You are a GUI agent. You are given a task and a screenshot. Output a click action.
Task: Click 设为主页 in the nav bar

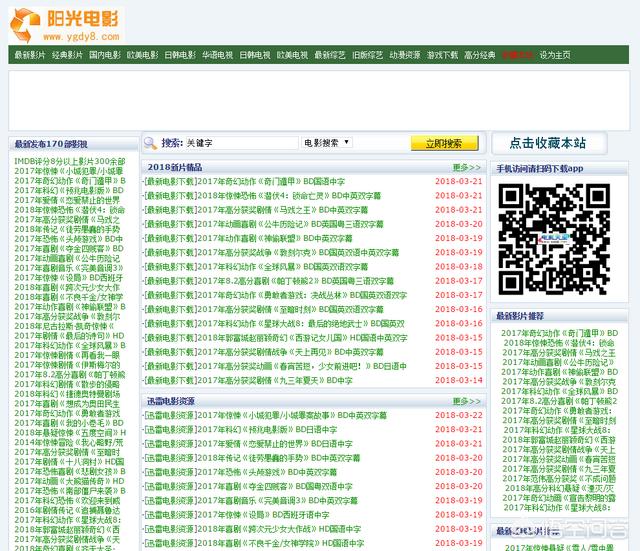[x=555, y=55]
